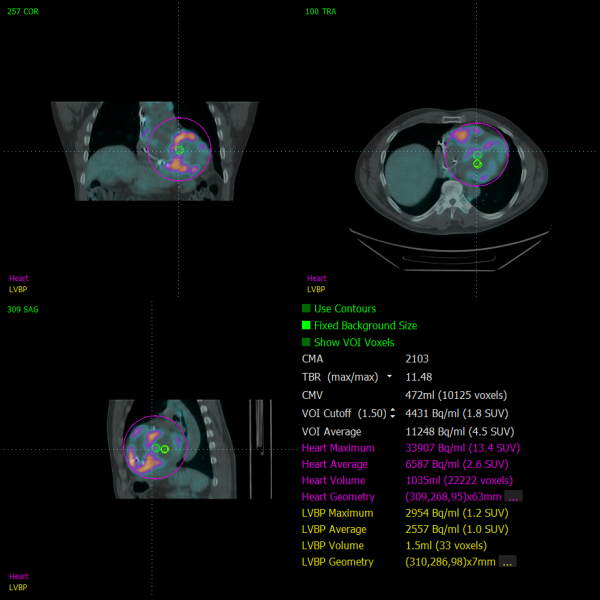600x600 pixels.
Task: Click Heart Maximum value 33907 Bq/ml
Action: pos(463,448)
